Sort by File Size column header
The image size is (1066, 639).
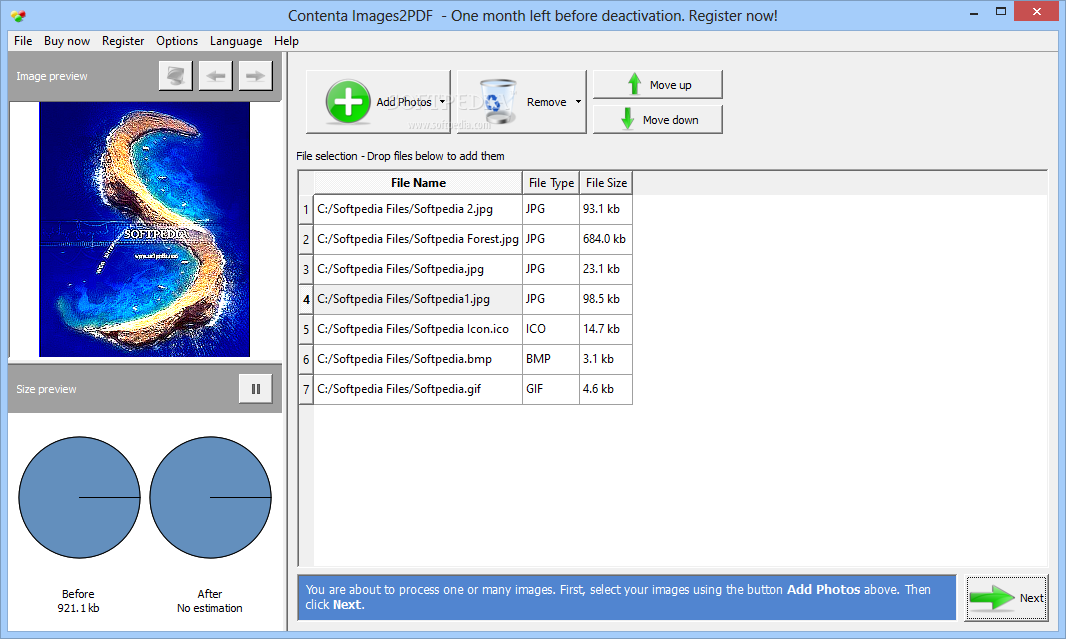[606, 183]
